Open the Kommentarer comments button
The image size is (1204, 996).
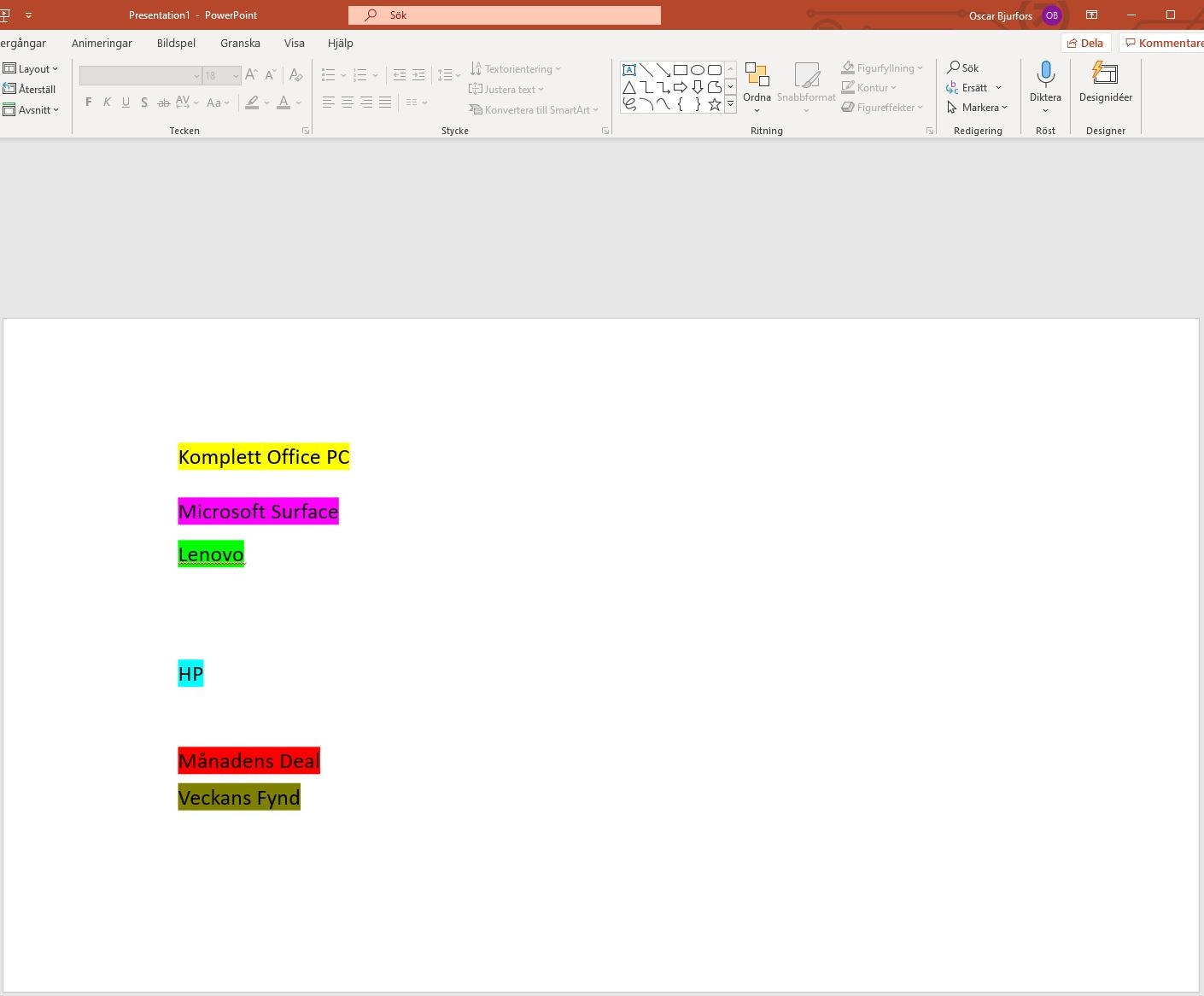point(1164,44)
